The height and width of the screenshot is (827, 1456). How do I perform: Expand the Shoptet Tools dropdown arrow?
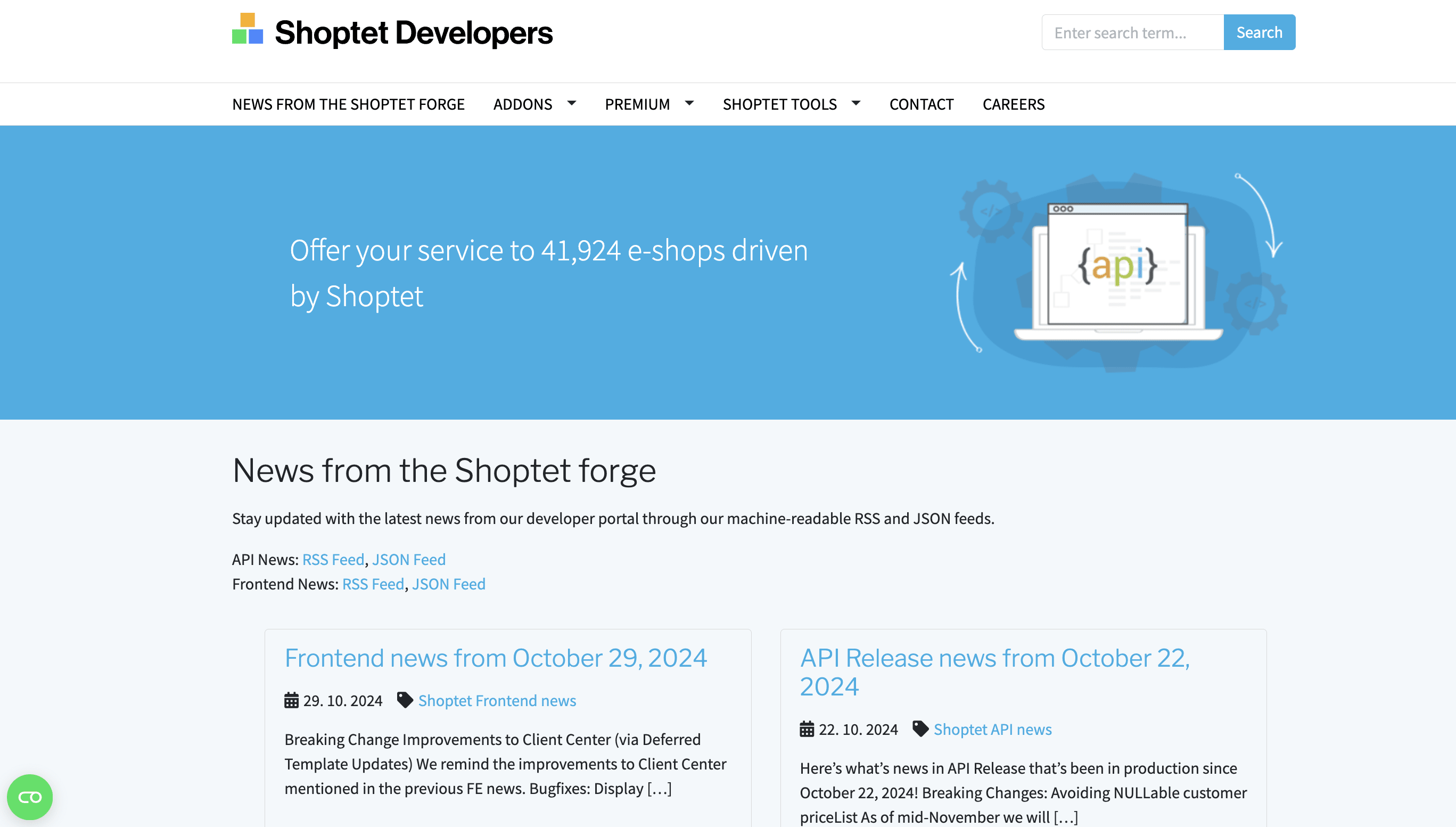855,103
